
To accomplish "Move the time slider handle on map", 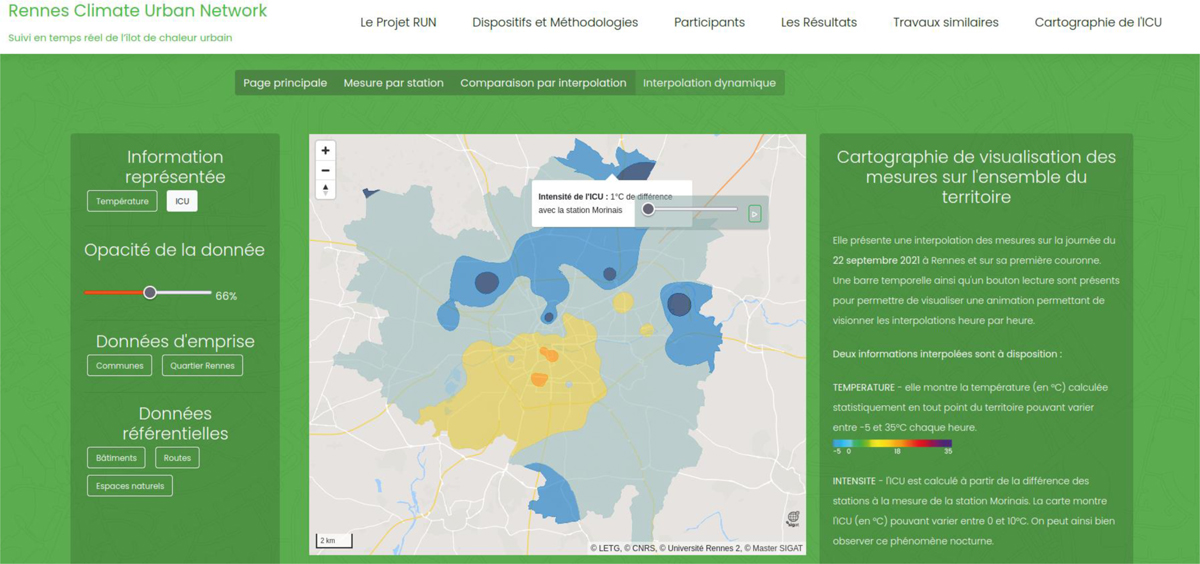I will point(648,209).
